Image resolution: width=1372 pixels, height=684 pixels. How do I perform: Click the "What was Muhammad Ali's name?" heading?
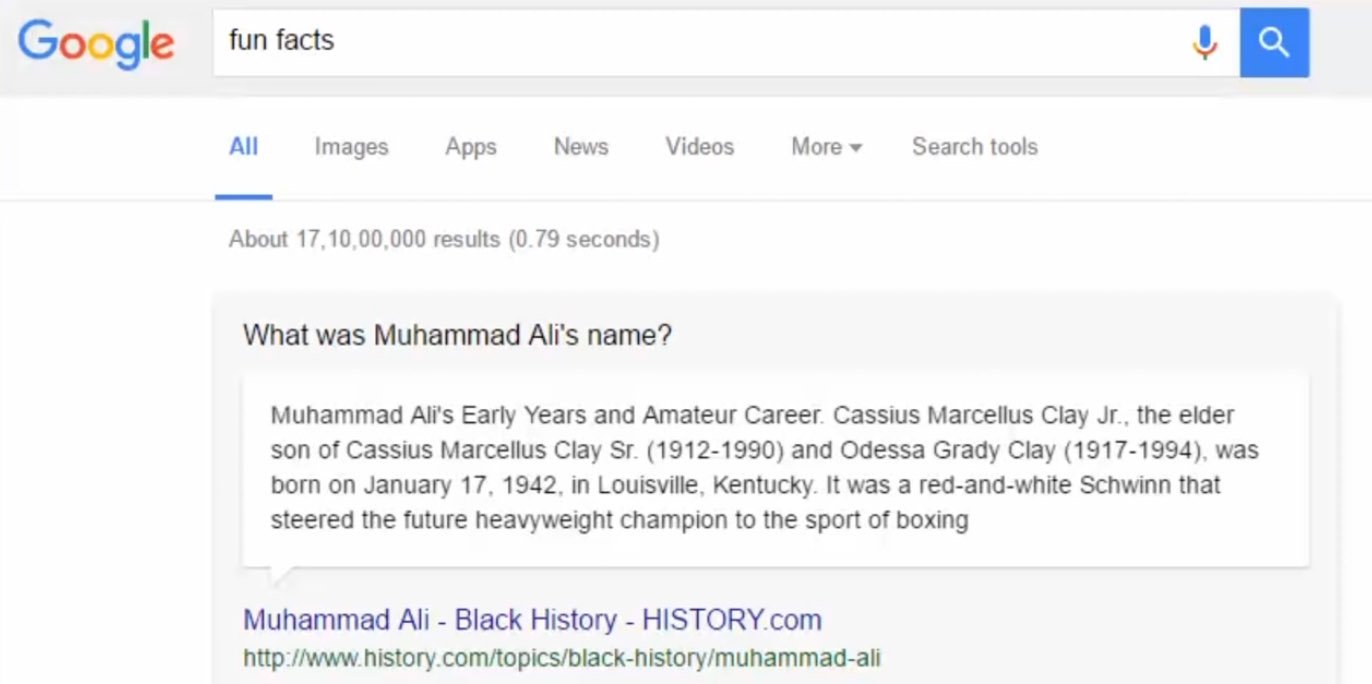pyautogui.click(x=457, y=335)
